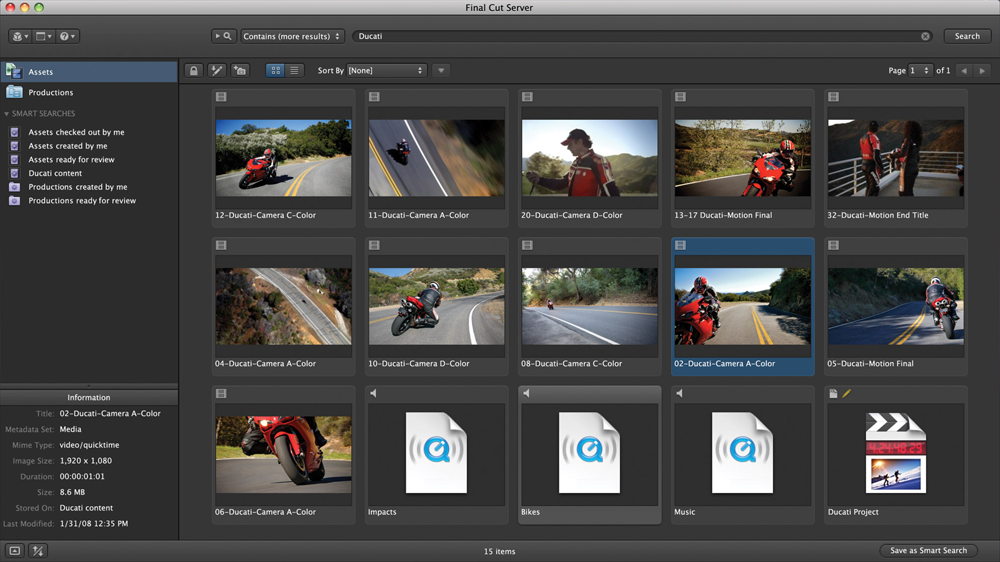Open 'Productions created by me' smart search
The image size is (1000, 562).
click(x=77, y=187)
